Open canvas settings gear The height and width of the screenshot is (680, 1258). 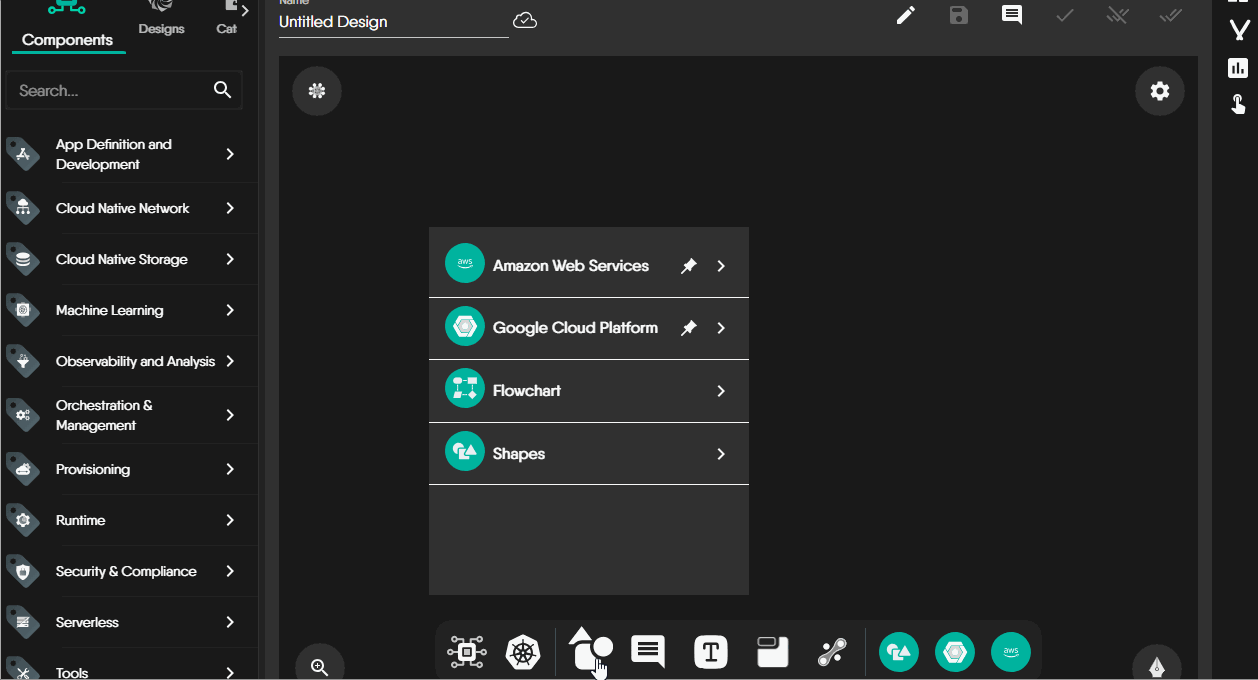(1159, 91)
